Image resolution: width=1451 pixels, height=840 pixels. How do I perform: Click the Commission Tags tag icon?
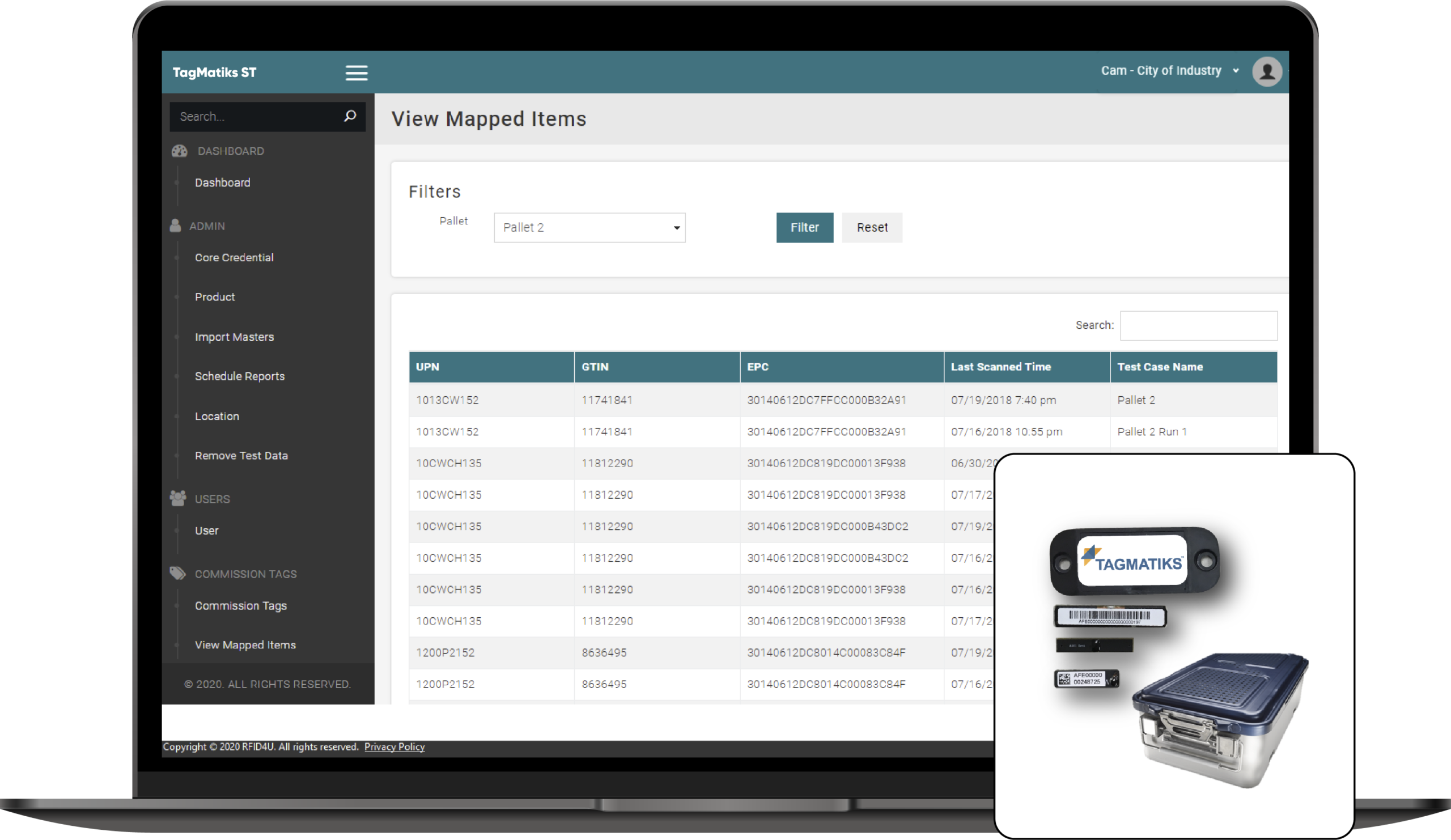[x=178, y=574]
